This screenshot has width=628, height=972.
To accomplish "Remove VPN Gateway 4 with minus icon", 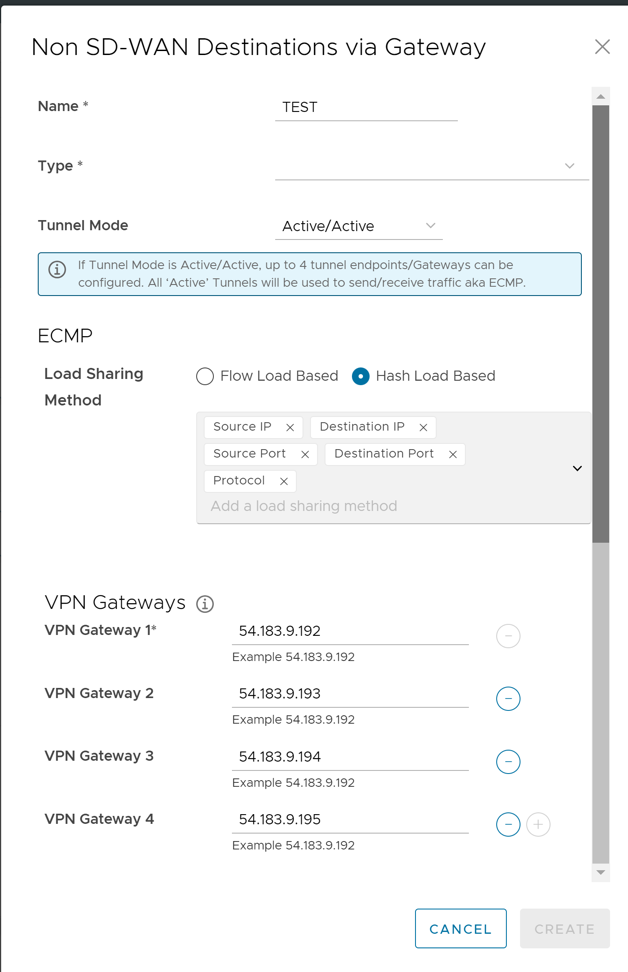I will click(x=508, y=825).
